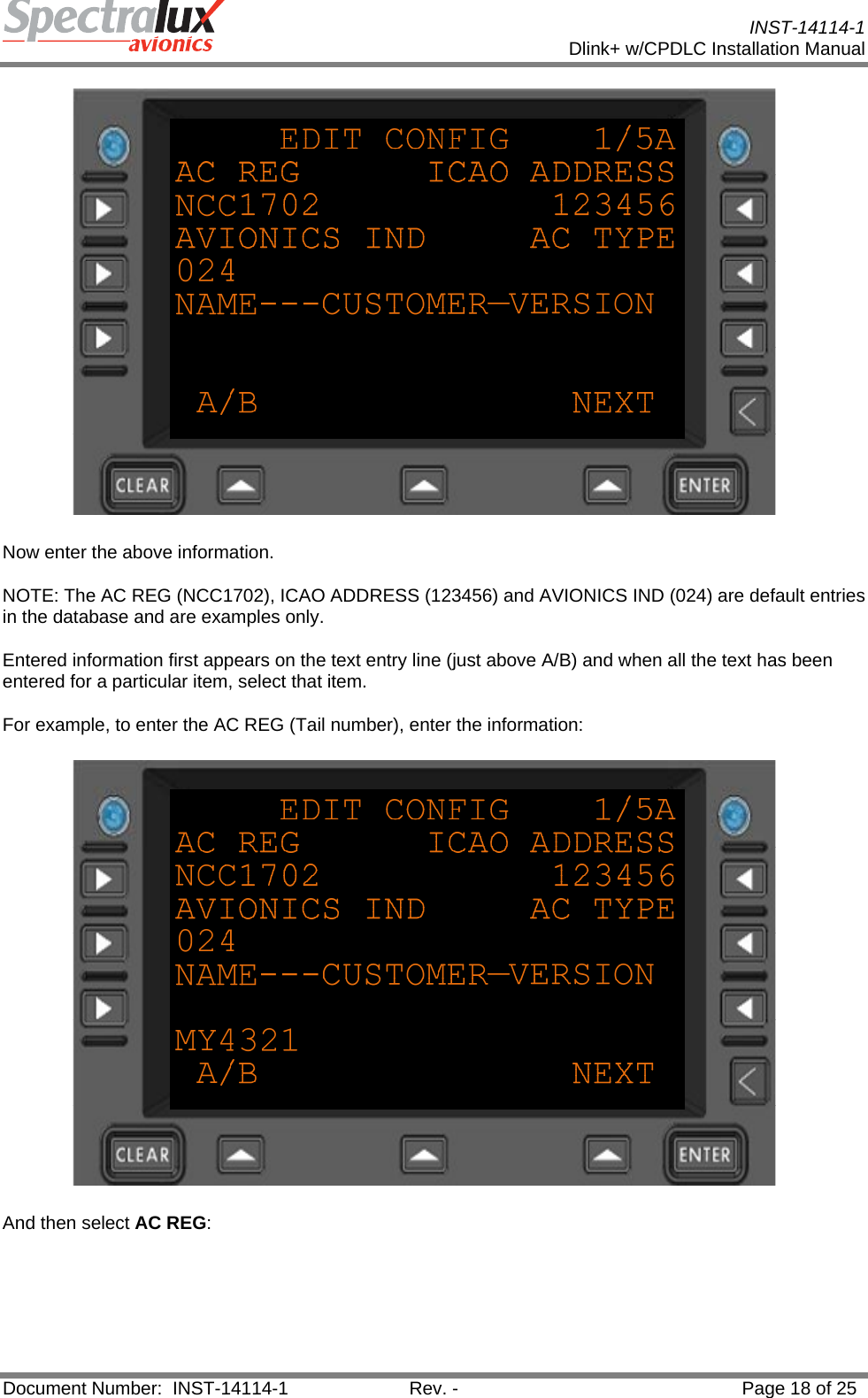Click the blue right knob on the MY4321 device
Screen dimensions: 868x1398
[734, 816]
